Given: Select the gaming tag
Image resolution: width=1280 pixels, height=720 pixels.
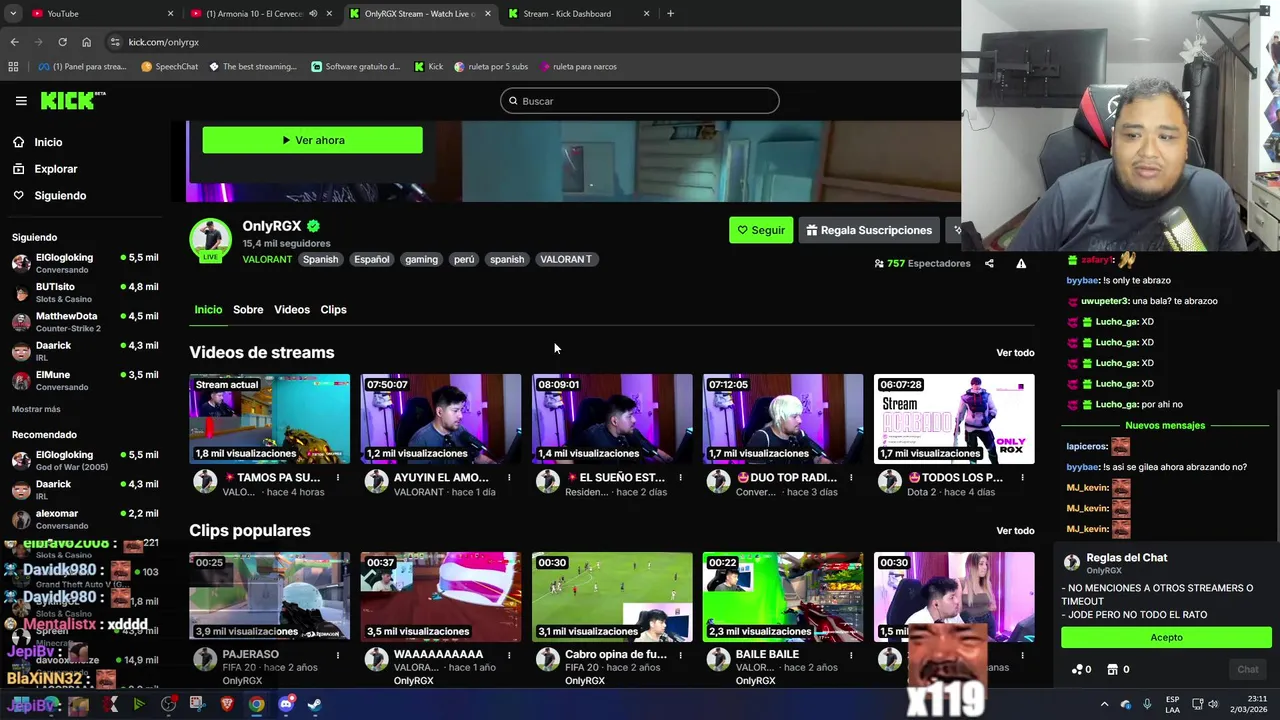Looking at the screenshot, I should 421,259.
